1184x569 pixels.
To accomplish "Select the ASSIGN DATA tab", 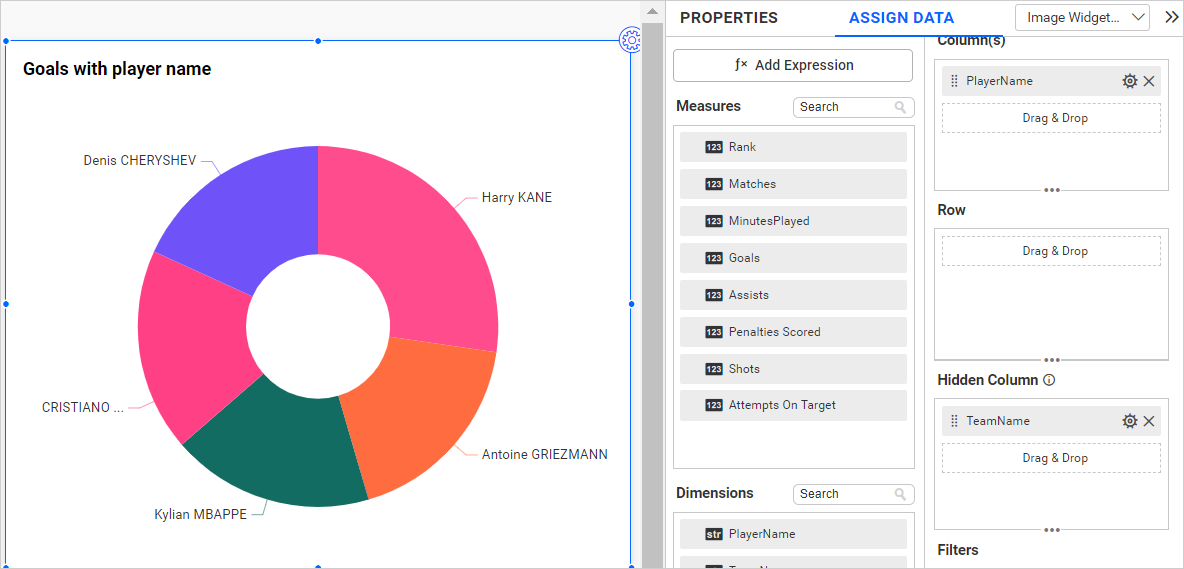I will click(901, 18).
